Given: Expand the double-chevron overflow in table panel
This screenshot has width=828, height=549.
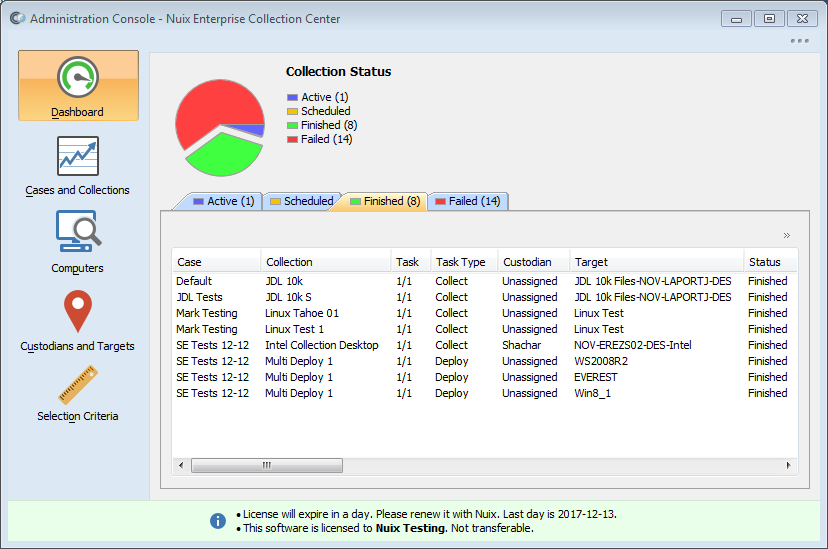Looking at the screenshot, I should pyautogui.click(x=786, y=235).
